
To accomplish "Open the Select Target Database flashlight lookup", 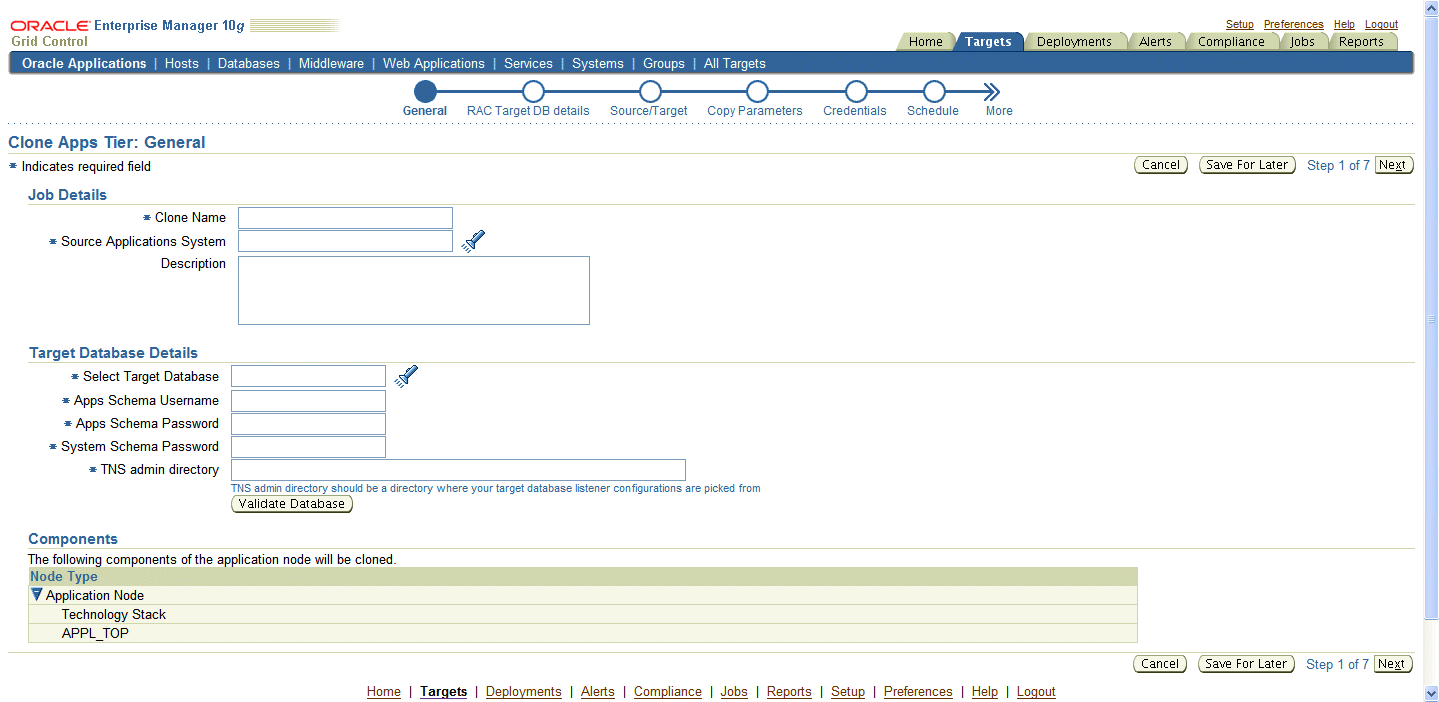I will coord(407,376).
